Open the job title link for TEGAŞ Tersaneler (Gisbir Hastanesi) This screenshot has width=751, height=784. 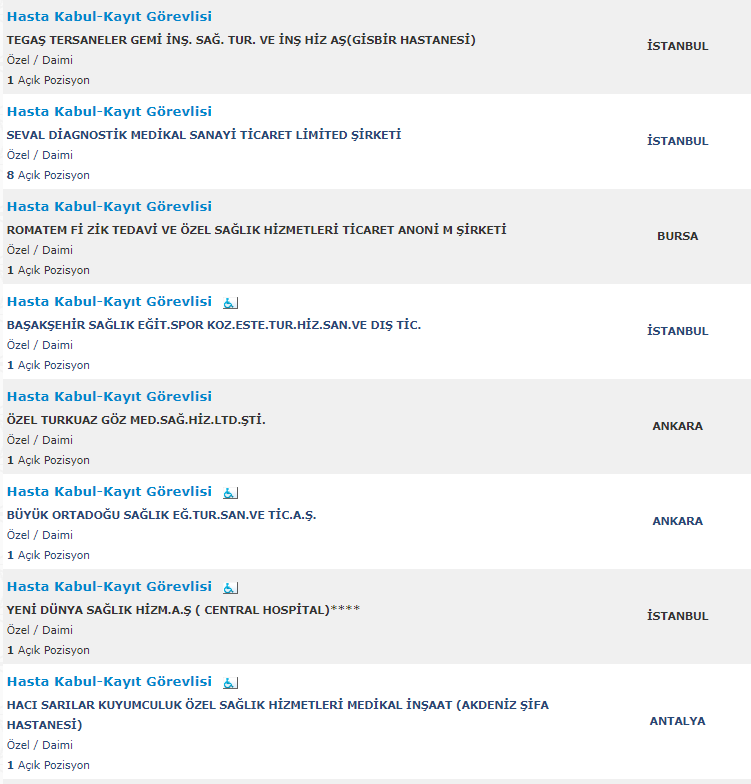[x=109, y=17]
